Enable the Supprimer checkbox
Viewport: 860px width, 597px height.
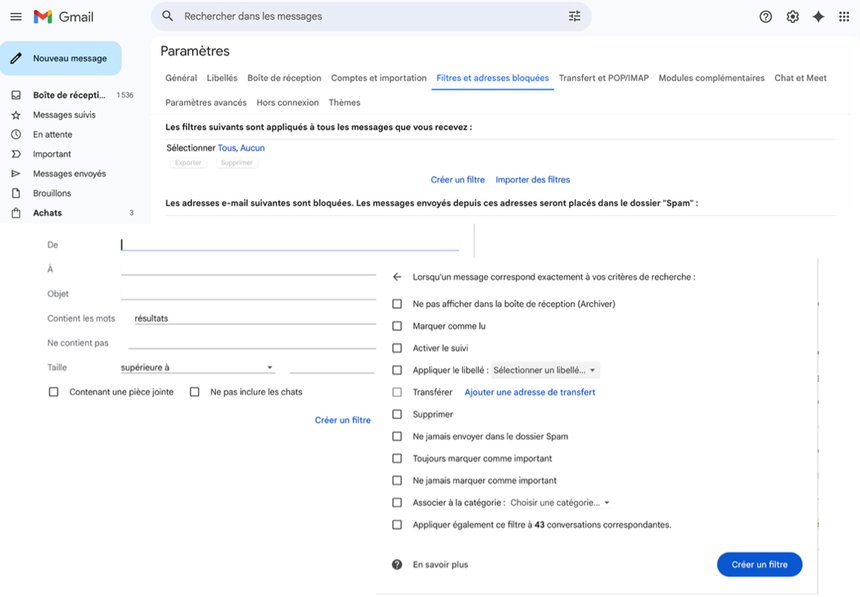click(397, 414)
